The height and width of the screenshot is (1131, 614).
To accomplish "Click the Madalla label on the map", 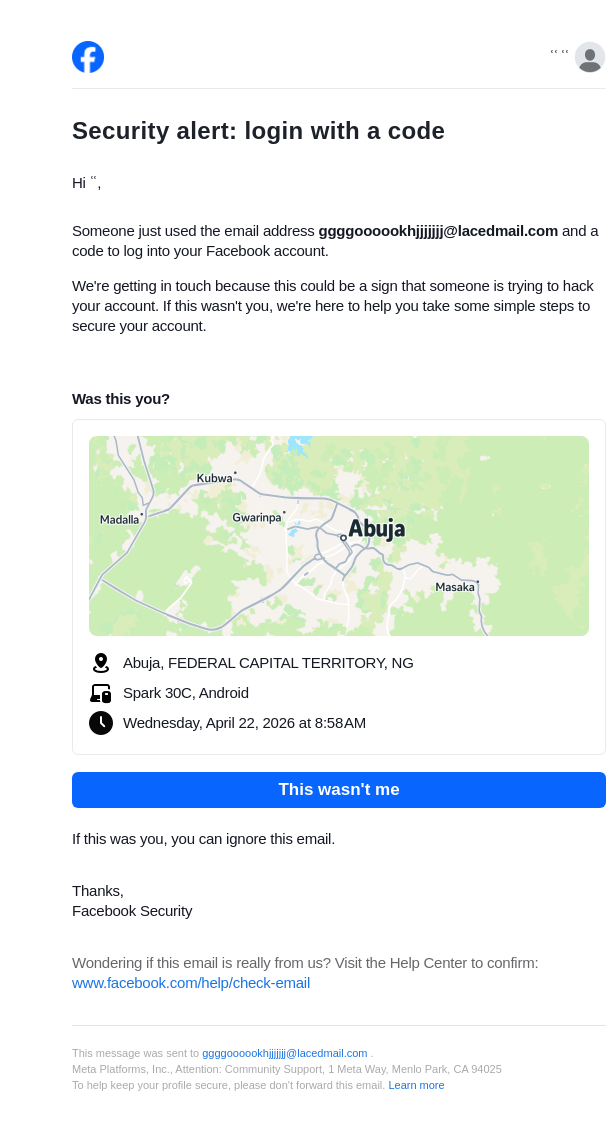I will click(x=119, y=519).
